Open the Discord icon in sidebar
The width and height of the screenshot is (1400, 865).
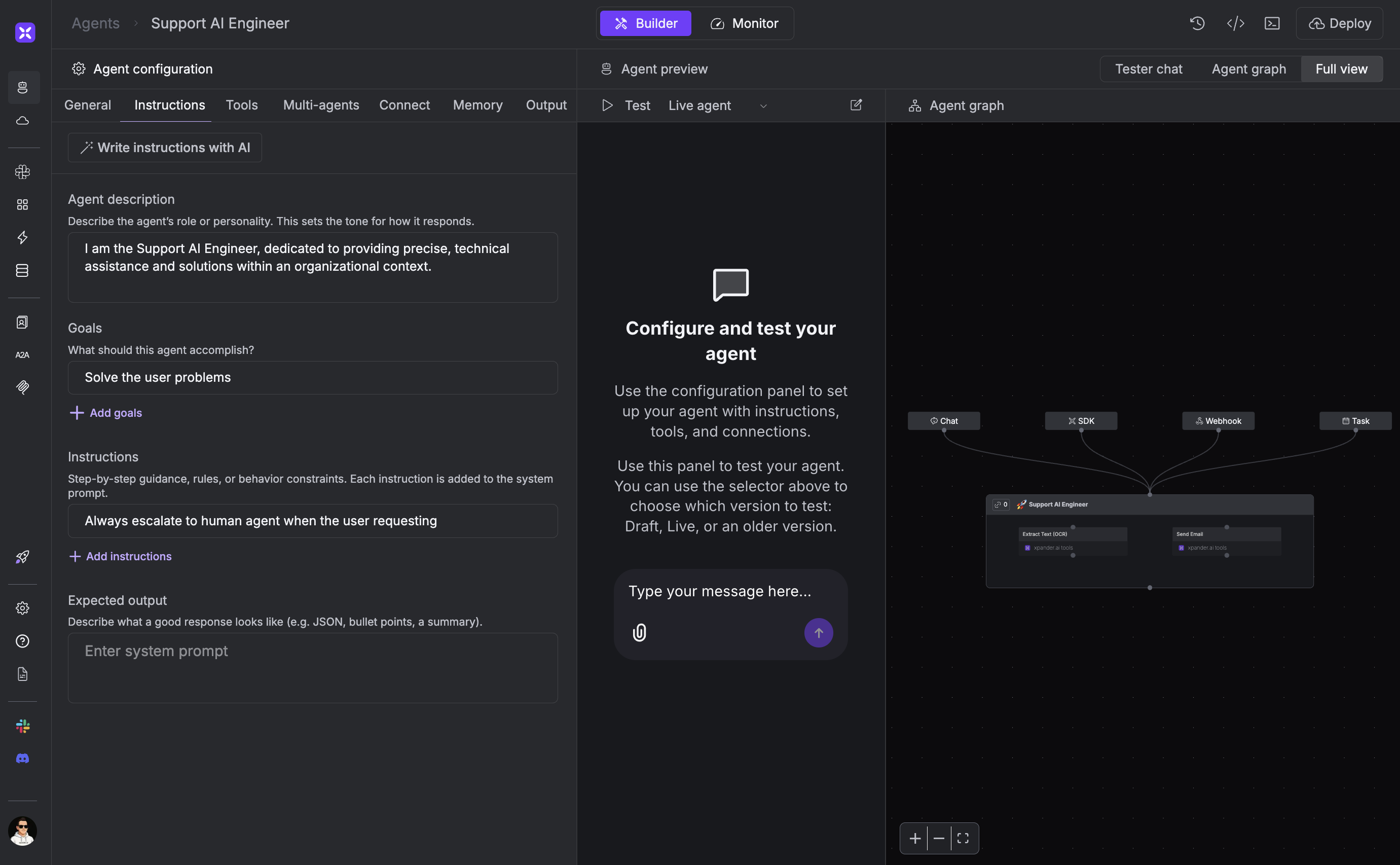point(23,758)
